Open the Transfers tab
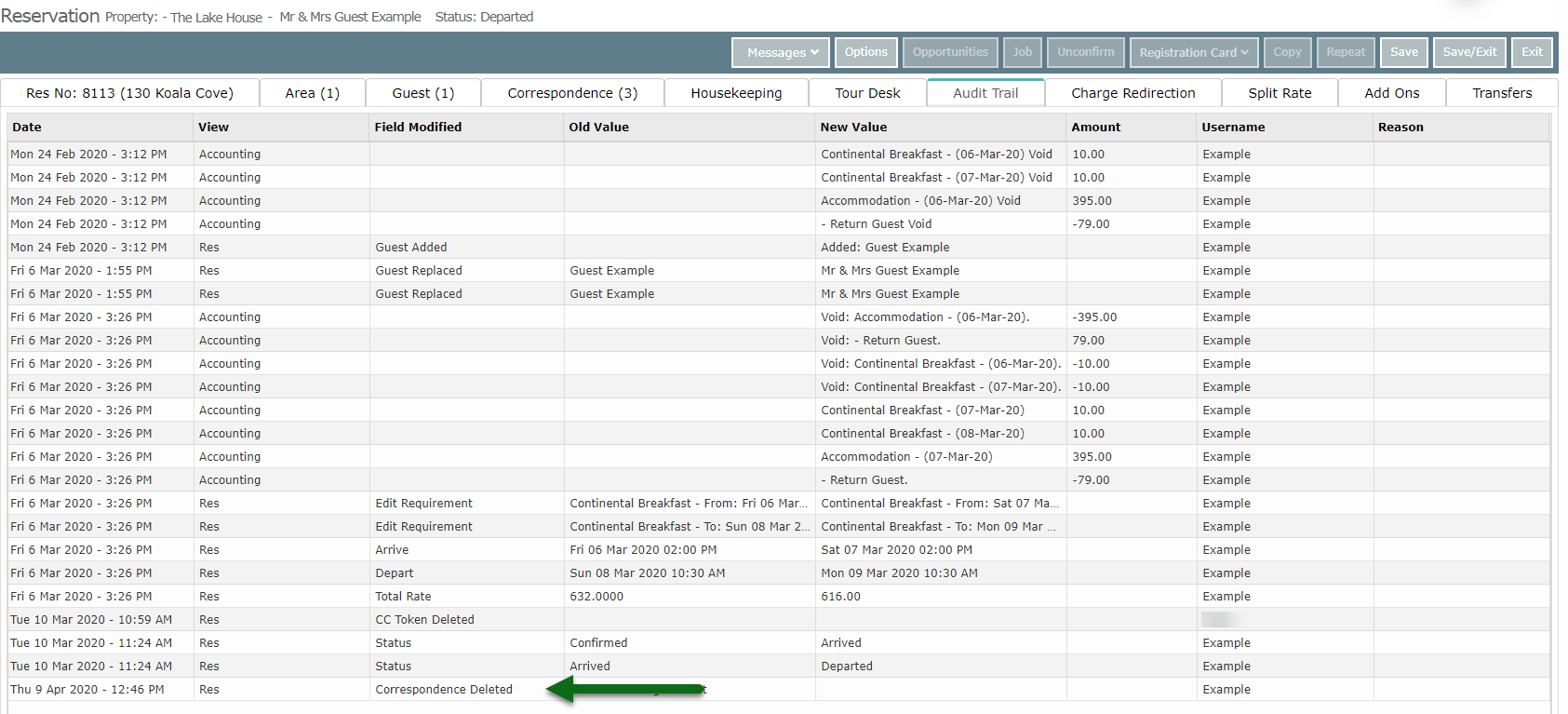The image size is (1568, 714). coord(1502,93)
